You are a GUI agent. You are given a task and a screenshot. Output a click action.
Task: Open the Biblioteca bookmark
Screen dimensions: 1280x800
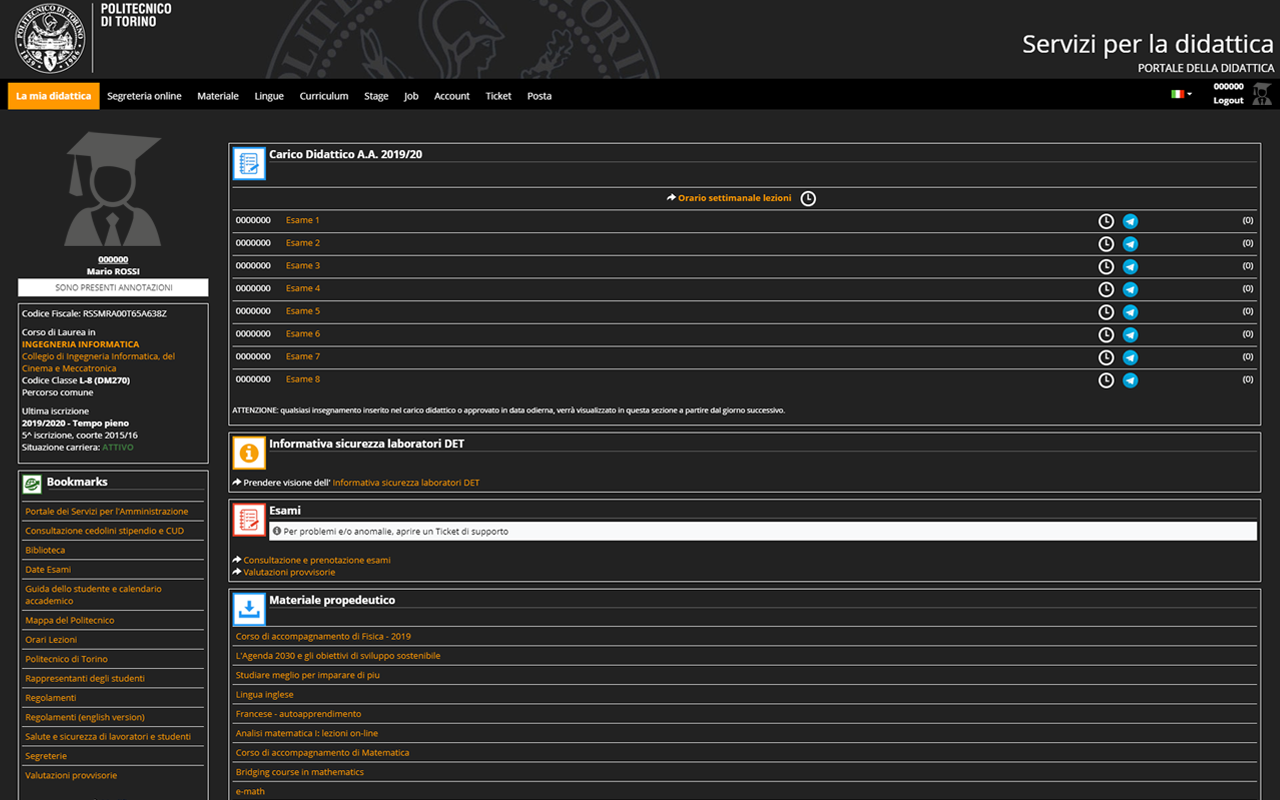pos(45,550)
